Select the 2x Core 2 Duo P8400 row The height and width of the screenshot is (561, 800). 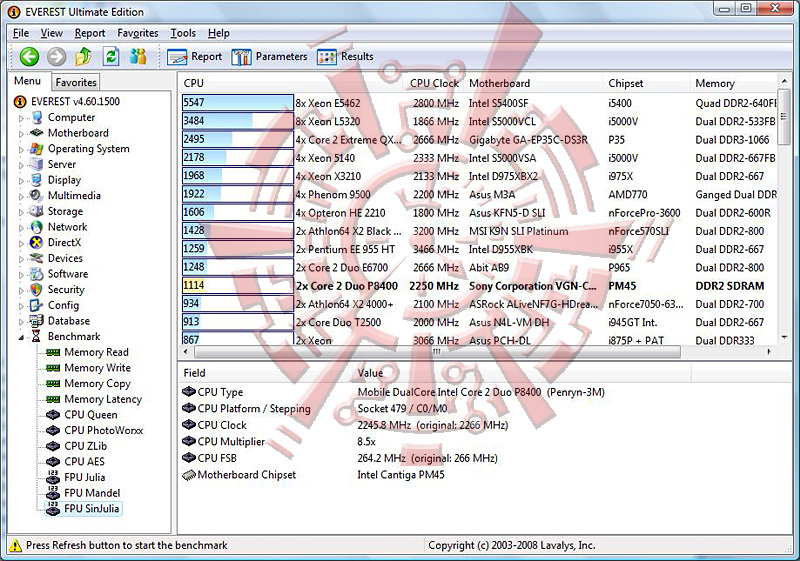tap(479, 286)
